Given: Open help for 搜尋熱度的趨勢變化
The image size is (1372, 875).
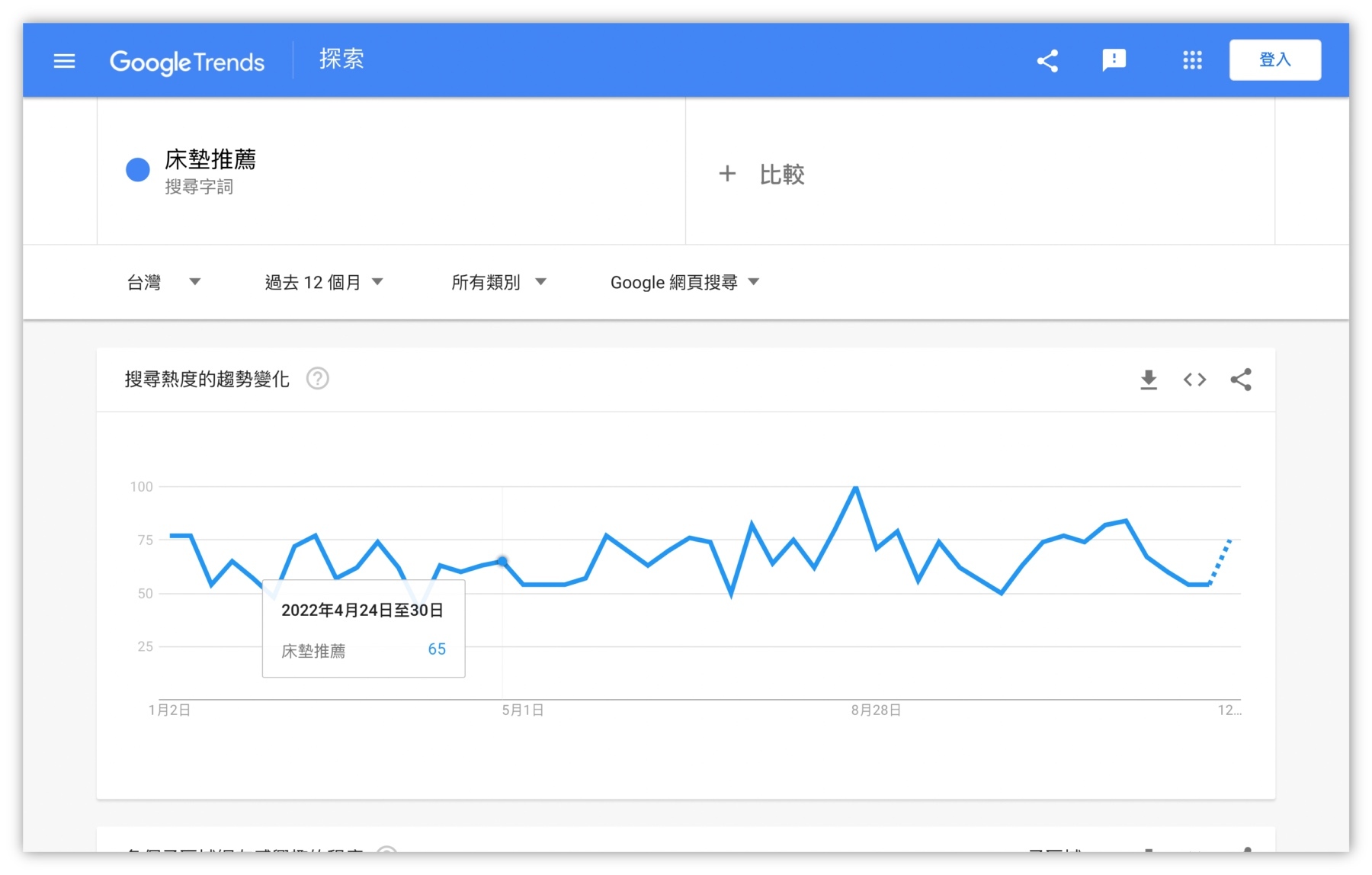Looking at the screenshot, I should [x=317, y=379].
